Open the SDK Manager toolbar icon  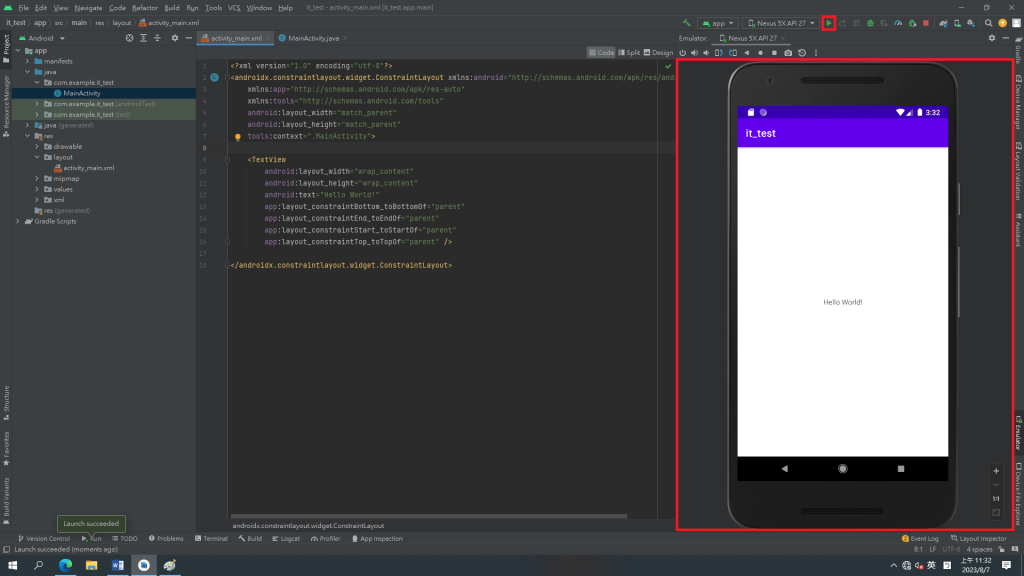(x=970, y=23)
